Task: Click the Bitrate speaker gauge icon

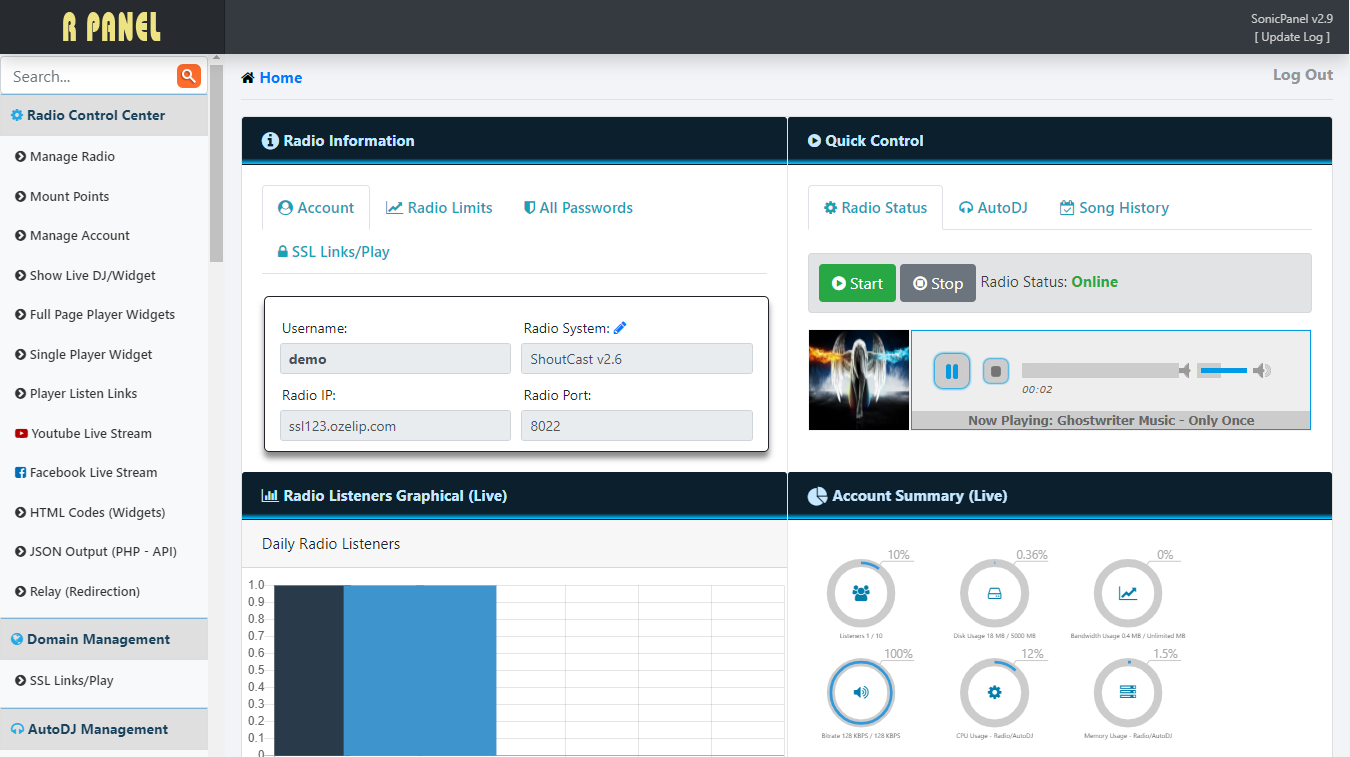Action: pyautogui.click(x=860, y=692)
